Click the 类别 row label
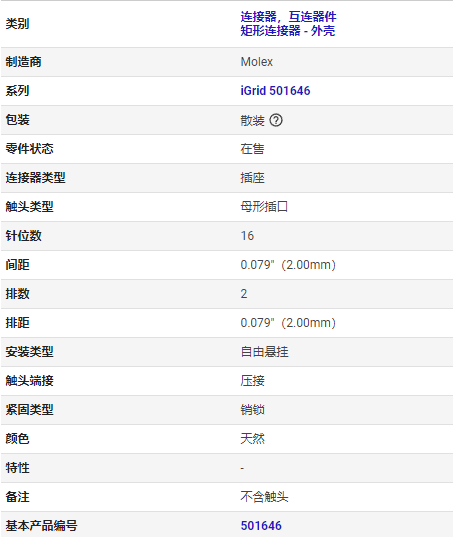Screen dimensions: 453x537 (x=17, y=24)
